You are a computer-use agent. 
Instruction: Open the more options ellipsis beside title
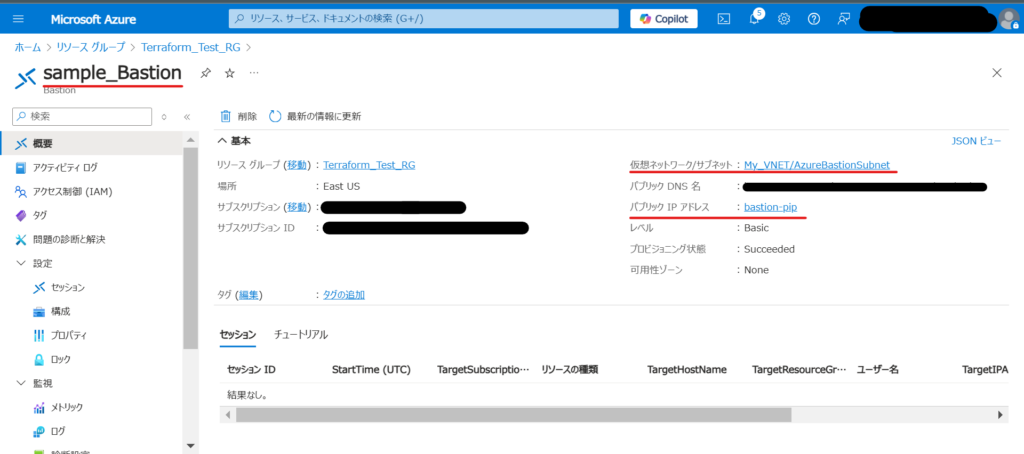click(254, 73)
